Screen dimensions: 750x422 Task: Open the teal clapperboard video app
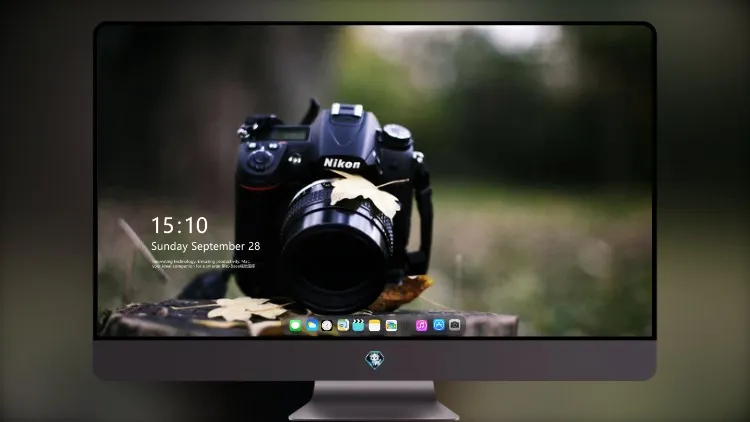[358, 326]
